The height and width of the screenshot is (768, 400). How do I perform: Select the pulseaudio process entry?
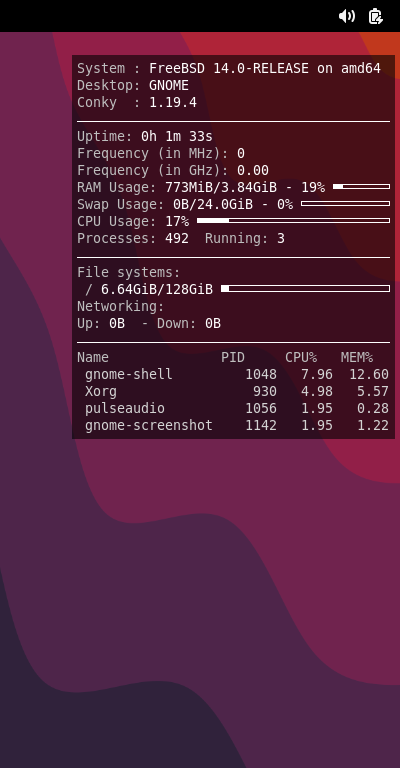(x=233, y=408)
